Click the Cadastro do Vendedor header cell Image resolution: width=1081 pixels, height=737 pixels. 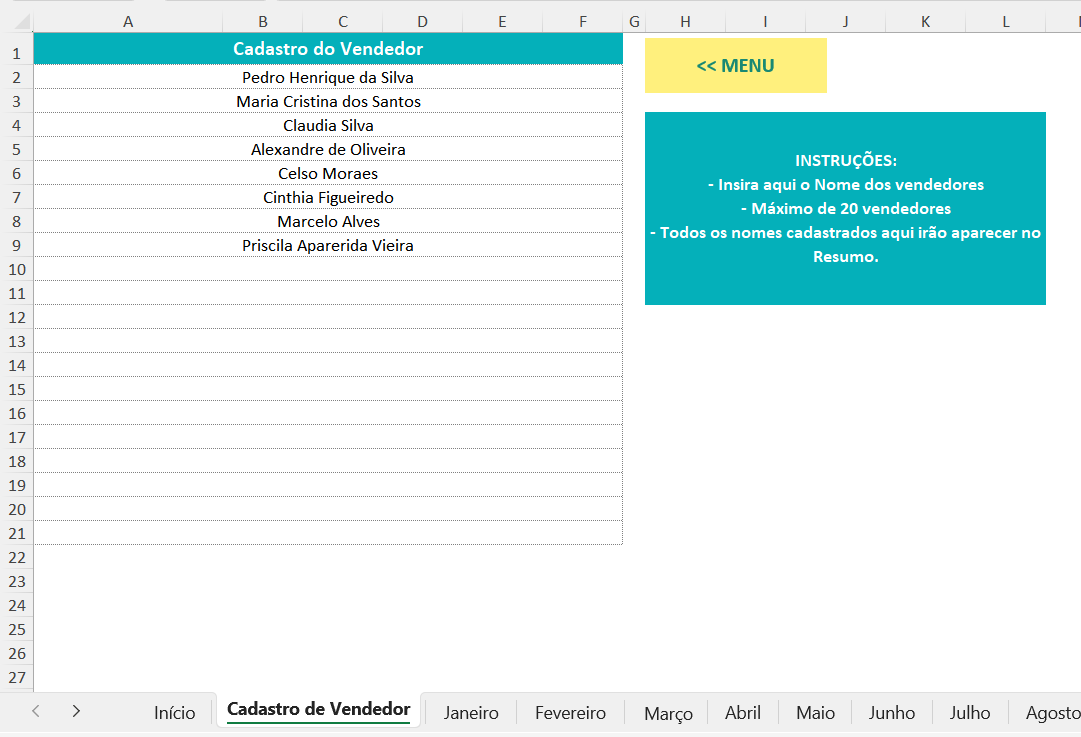(x=328, y=49)
